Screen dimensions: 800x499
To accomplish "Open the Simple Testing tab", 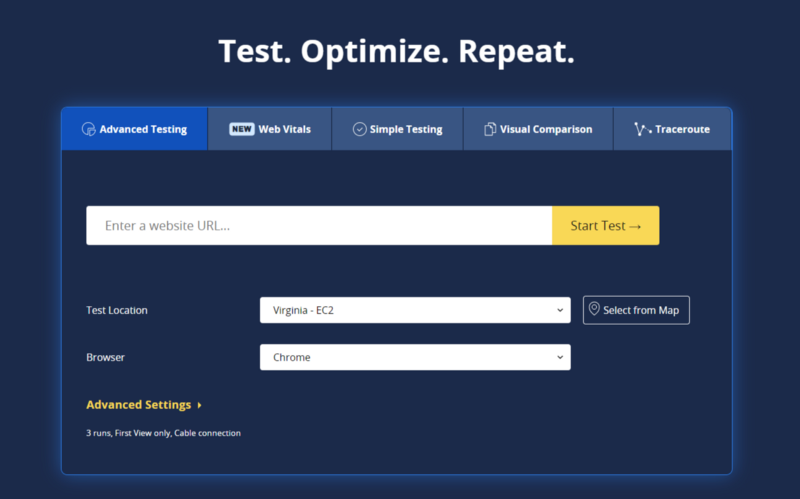I will (397, 129).
